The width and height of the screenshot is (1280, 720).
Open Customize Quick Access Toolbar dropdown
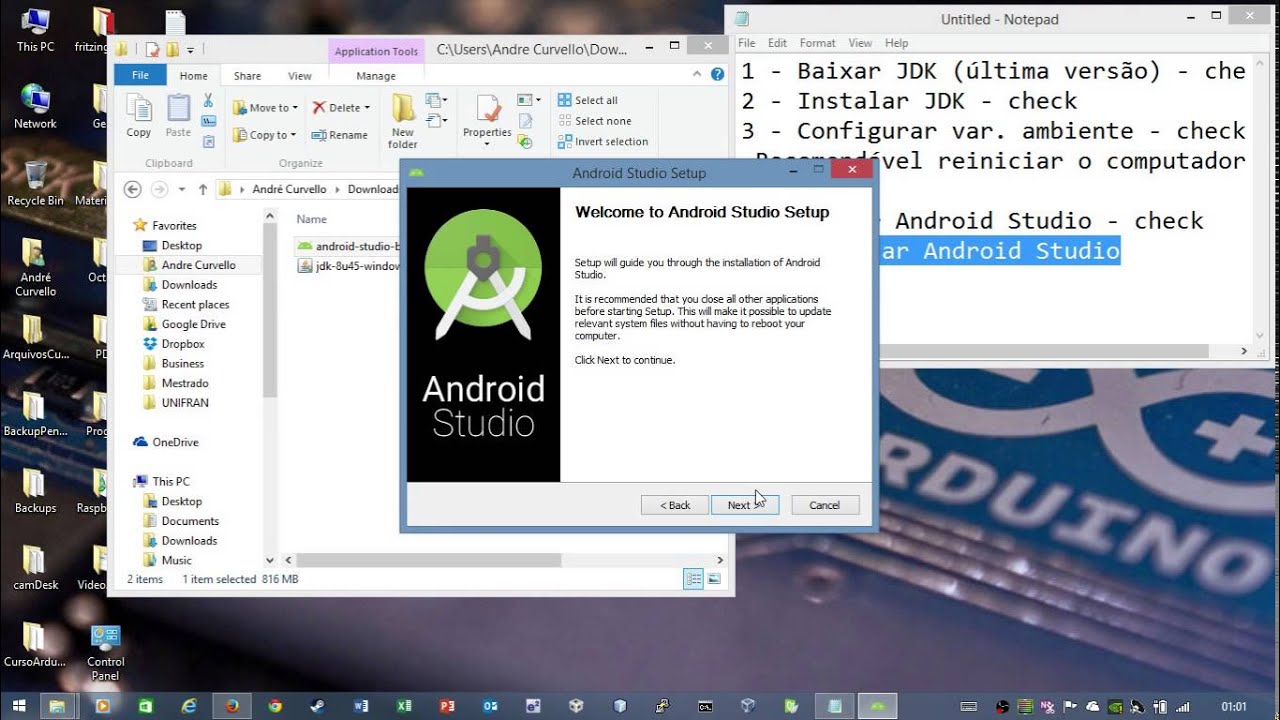pyautogui.click(x=190, y=49)
